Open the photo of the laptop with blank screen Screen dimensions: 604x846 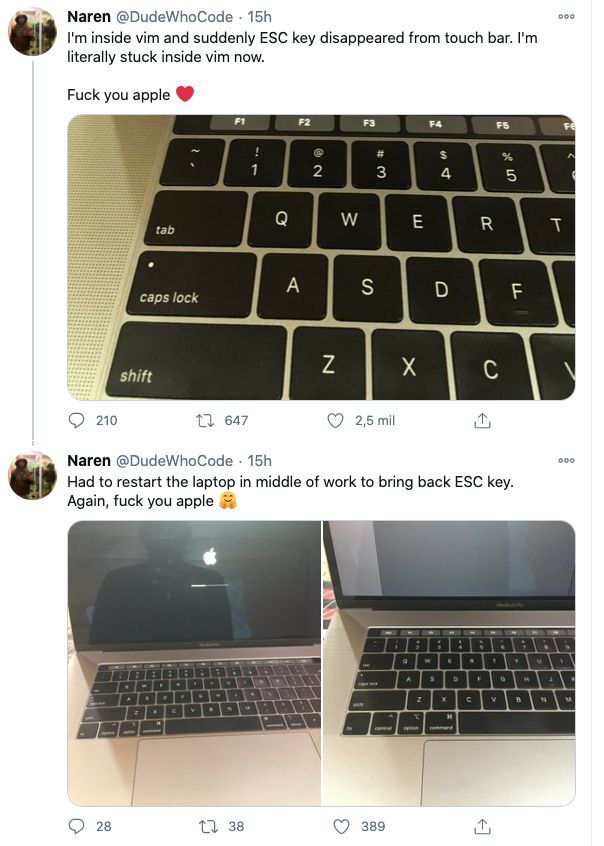click(x=449, y=663)
